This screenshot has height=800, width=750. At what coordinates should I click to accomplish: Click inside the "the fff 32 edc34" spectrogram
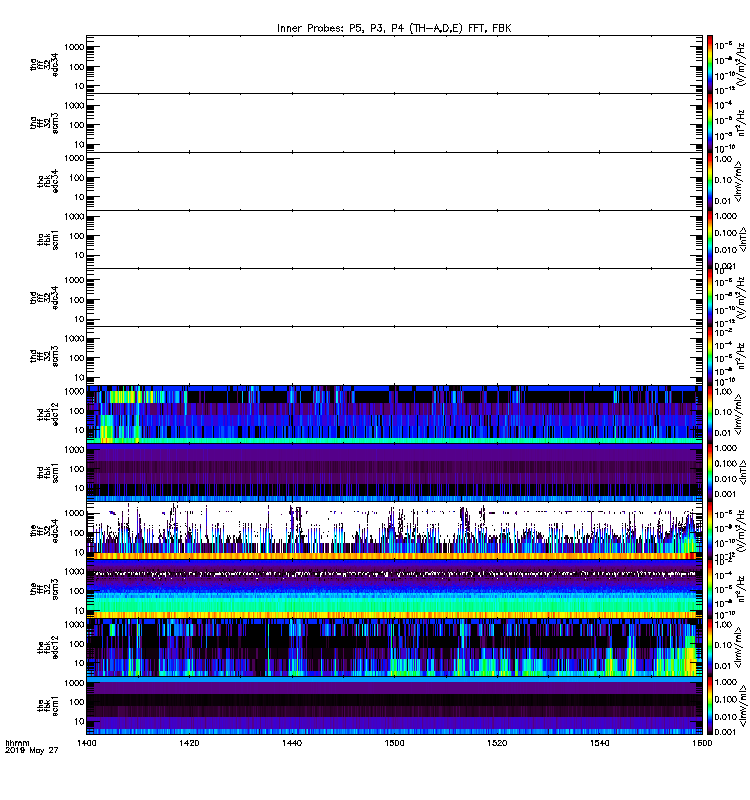click(x=394, y=531)
